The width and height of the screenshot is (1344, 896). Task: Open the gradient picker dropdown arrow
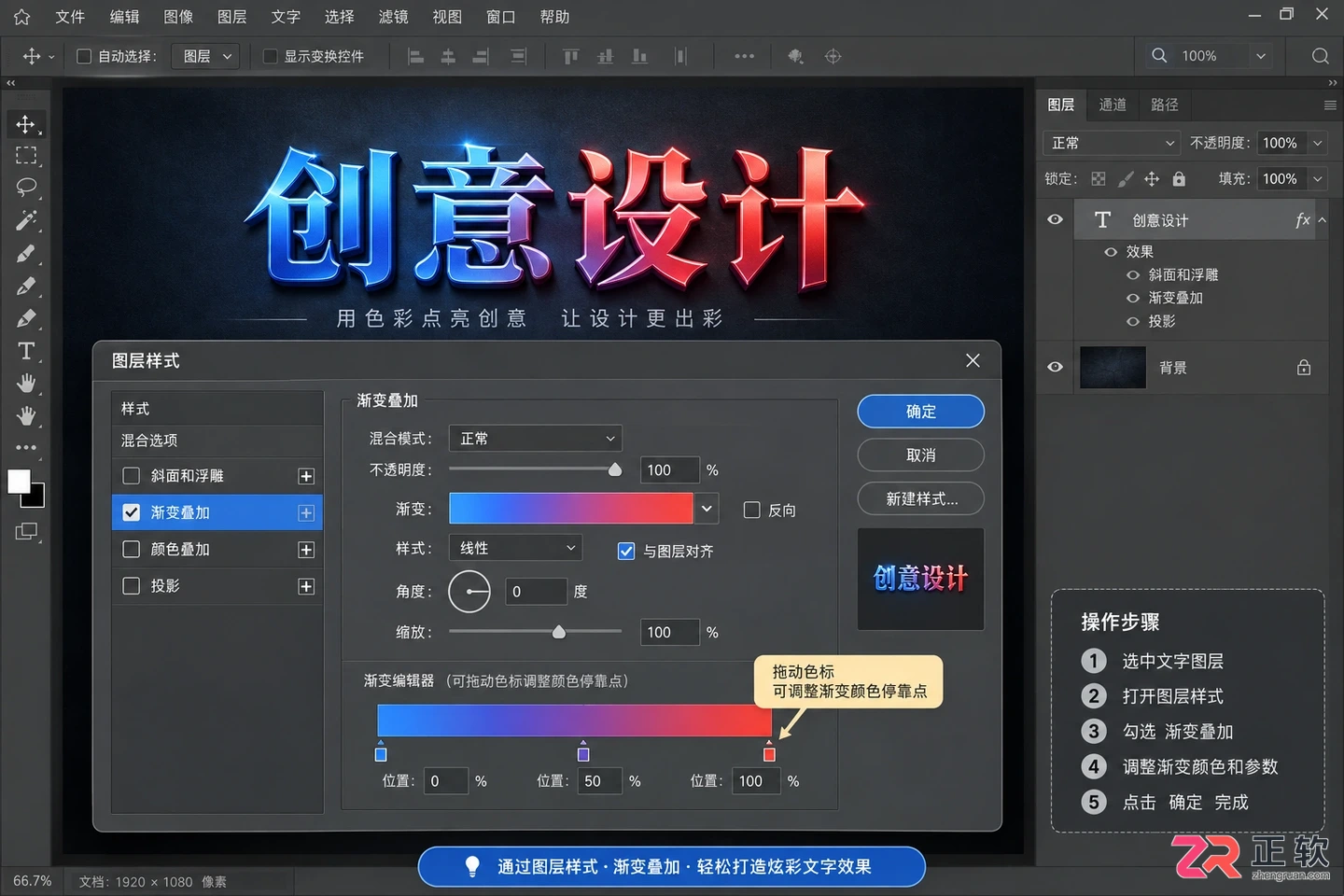tap(707, 509)
